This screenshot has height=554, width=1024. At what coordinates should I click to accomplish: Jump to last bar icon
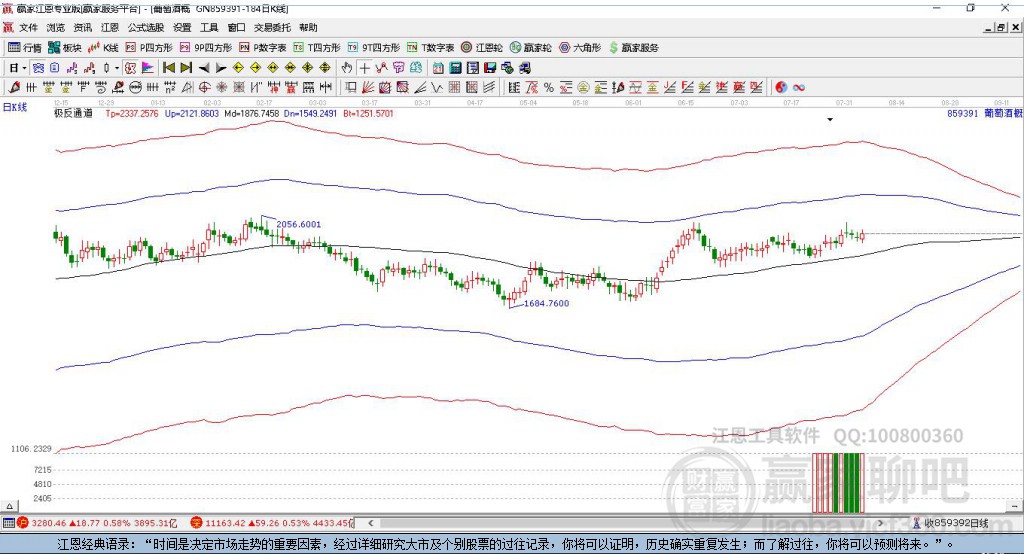coord(186,68)
